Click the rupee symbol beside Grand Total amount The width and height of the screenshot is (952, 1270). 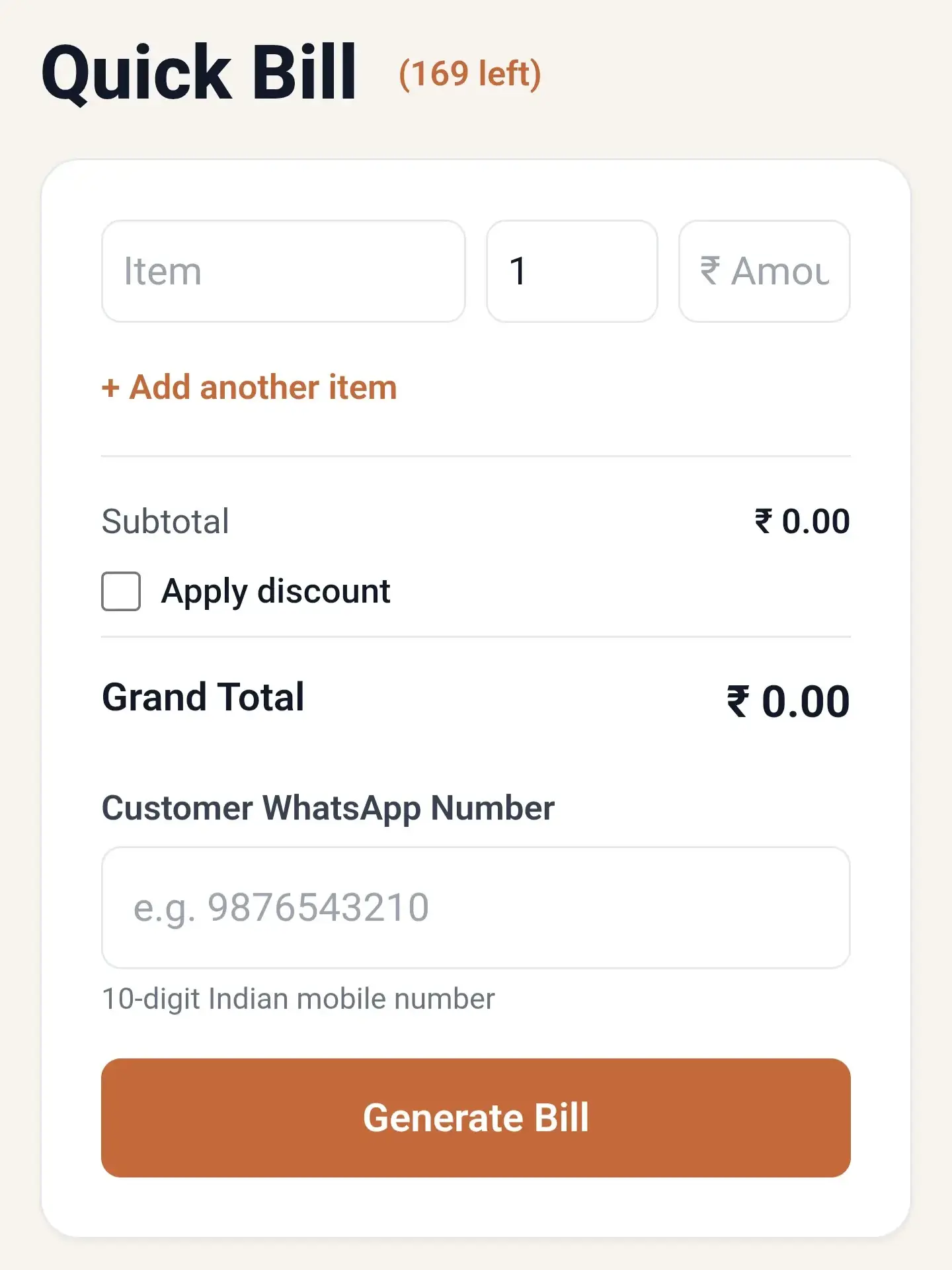point(738,702)
